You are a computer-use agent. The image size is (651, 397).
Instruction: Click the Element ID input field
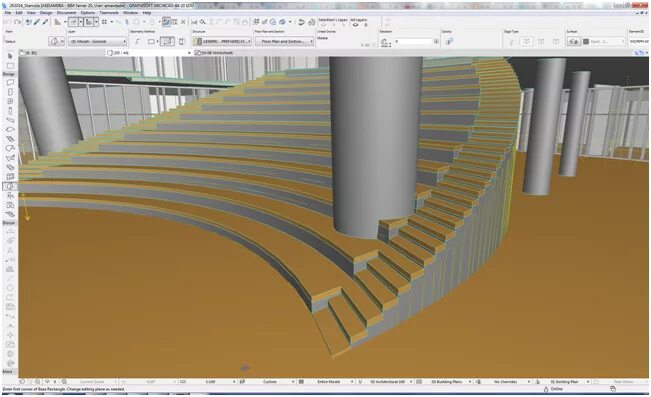pyautogui.click(x=639, y=42)
